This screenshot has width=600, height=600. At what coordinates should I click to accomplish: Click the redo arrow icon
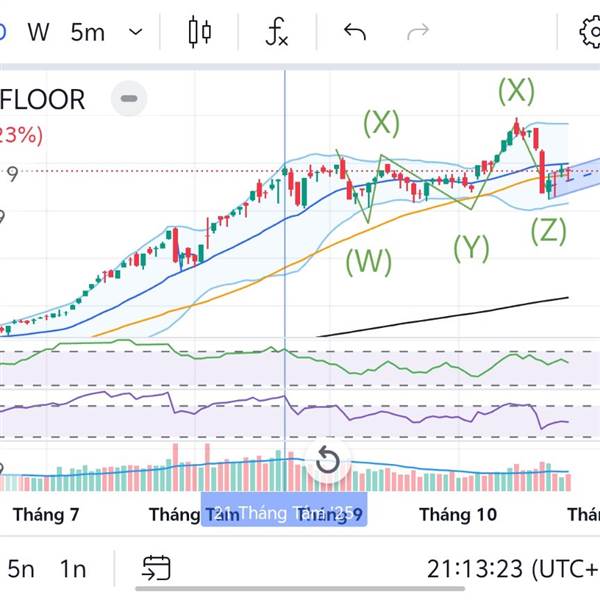click(x=418, y=32)
